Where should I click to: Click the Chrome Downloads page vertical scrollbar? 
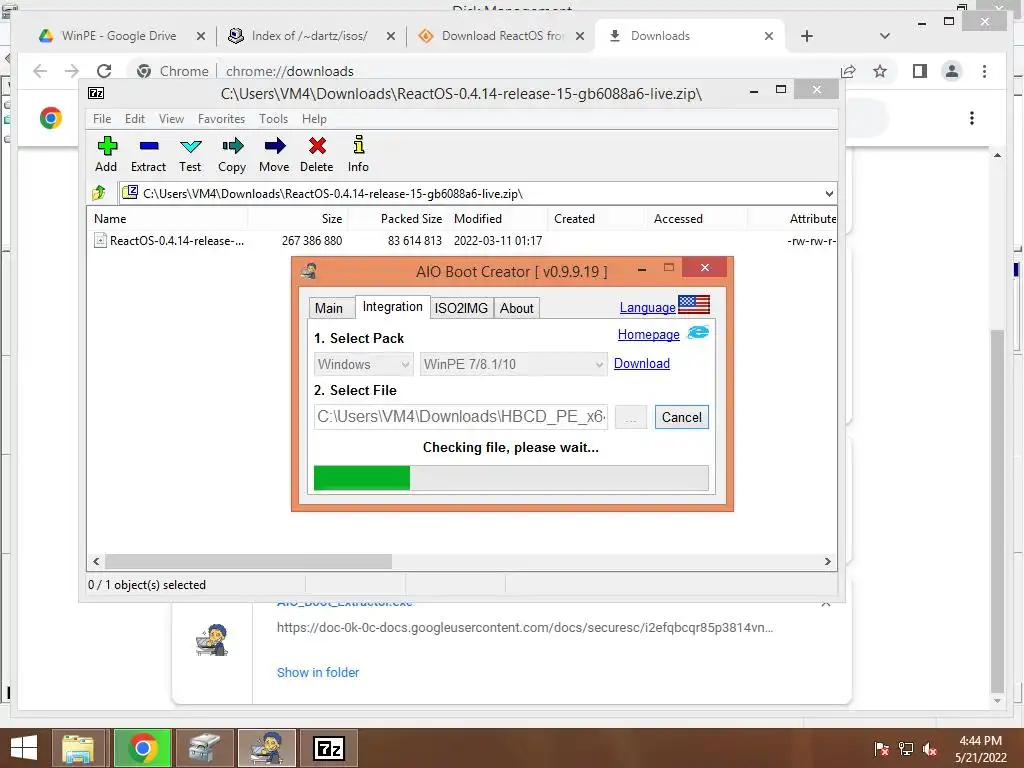point(997,511)
